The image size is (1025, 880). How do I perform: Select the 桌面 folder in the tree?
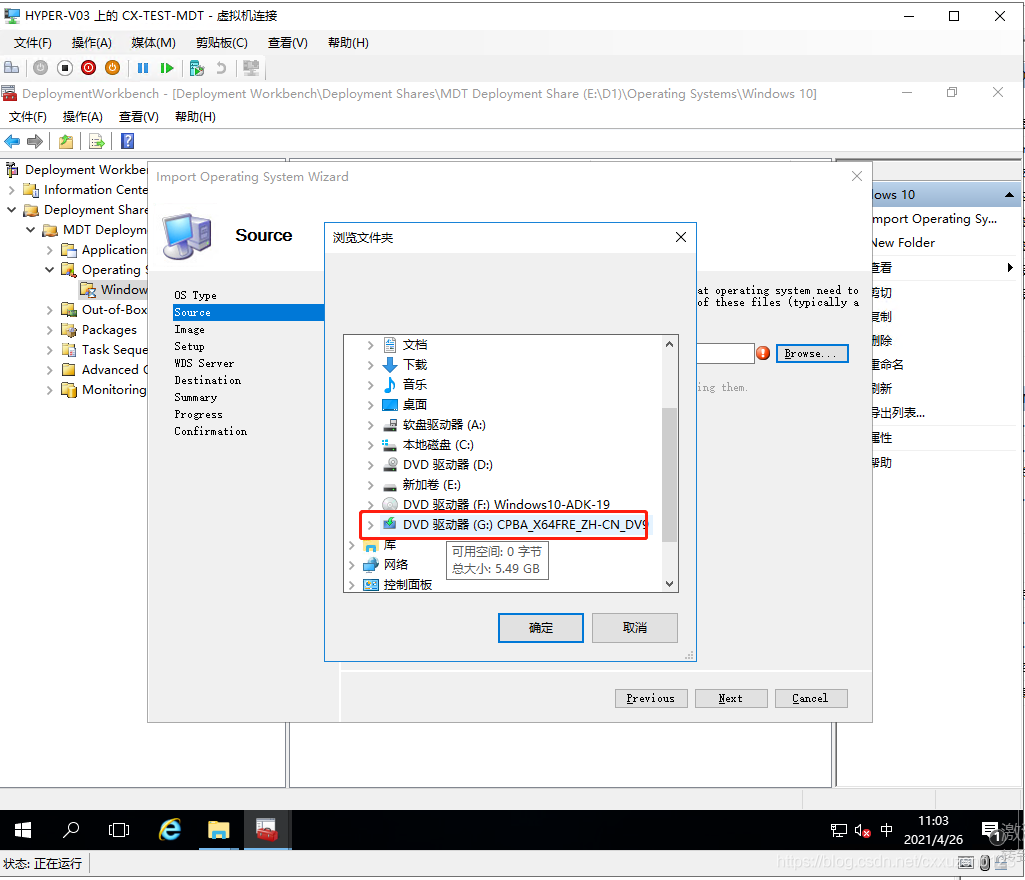point(414,405)
